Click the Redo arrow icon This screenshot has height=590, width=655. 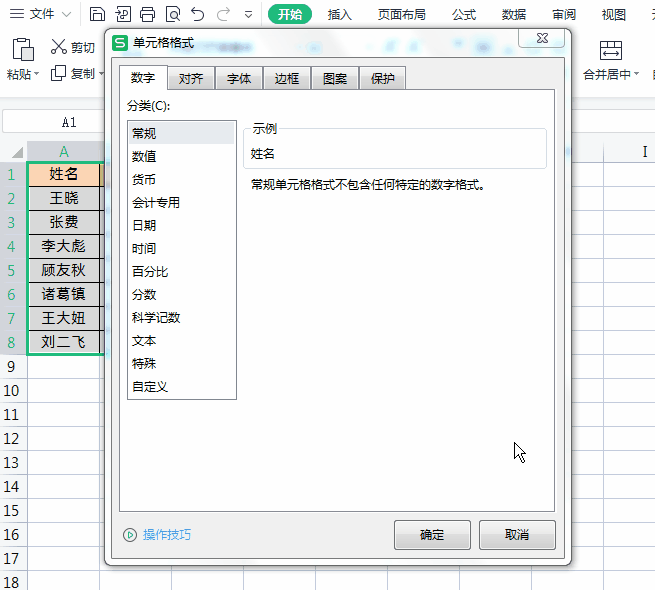click(223, 14)
